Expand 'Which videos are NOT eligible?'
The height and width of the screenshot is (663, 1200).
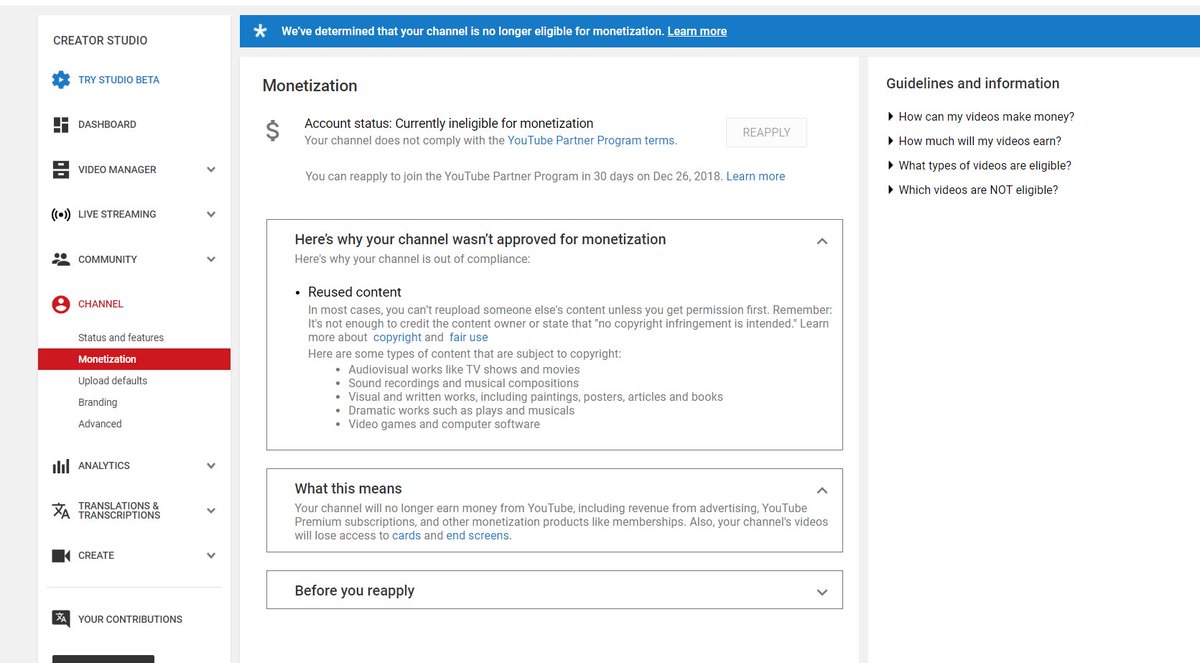pyautogui.click(x=972, y=190)
